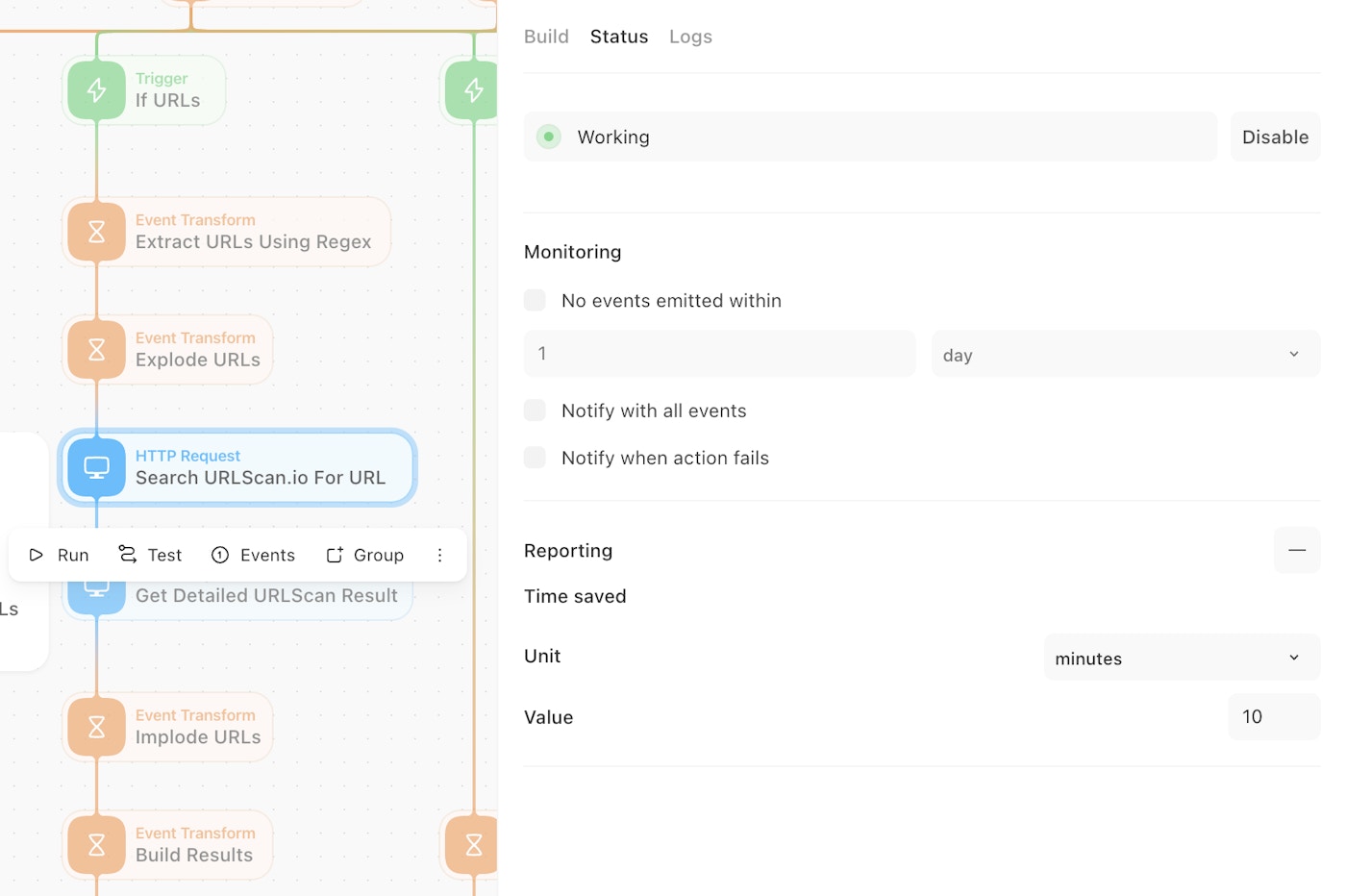The width and height of the screenshot is (1346, 896).
Task: Select the Extract URLs Using Regex hourglass icon
Action: pos(96,232)
